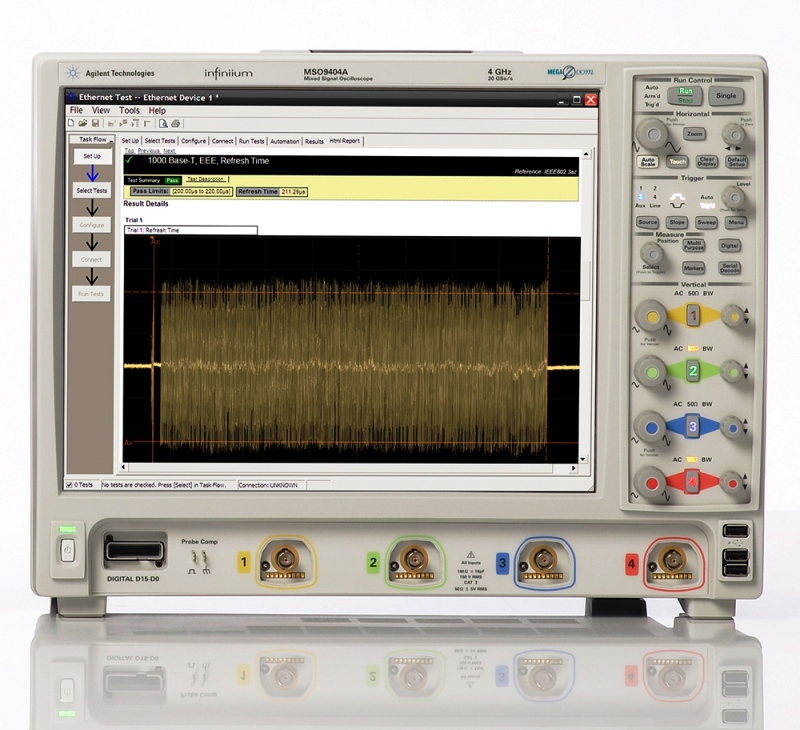Image resolution: width=800 pixels, height=730 pixels.
Task: Toggle the Touch screen key
Action: pyautogui.click(x=678, y=162)
